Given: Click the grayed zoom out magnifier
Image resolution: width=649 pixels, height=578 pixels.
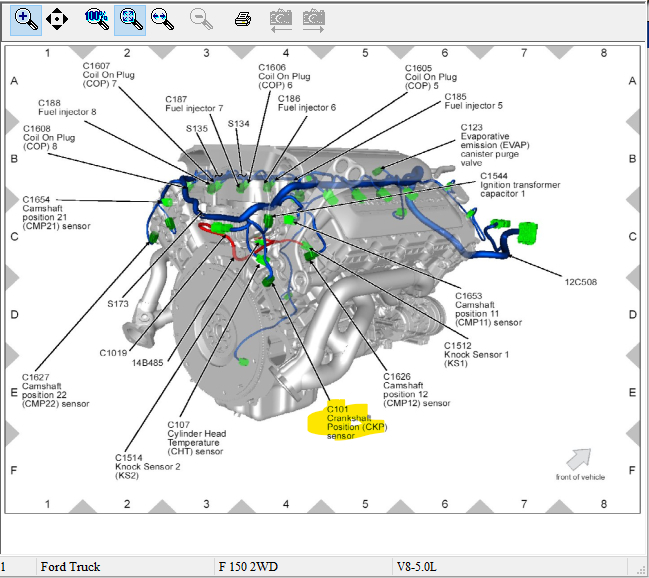Looking at the screenshot, I should pyautogui.click(x=201, y=19).
